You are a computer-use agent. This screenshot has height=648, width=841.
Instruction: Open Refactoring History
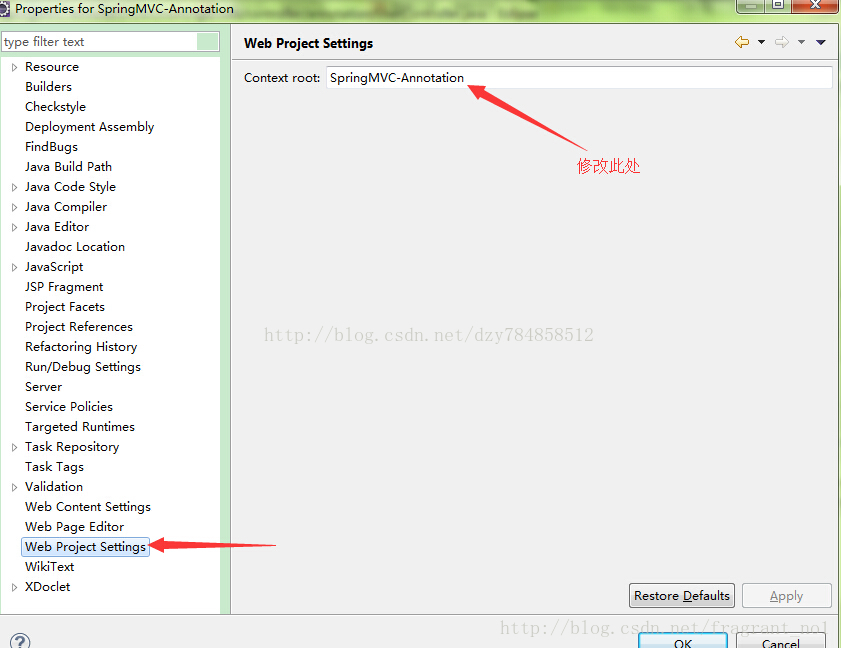[81, 347]
